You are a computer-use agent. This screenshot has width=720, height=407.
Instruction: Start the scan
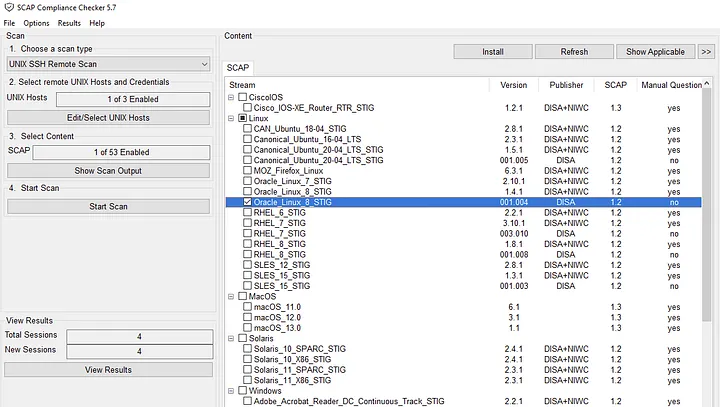[108, 207]
